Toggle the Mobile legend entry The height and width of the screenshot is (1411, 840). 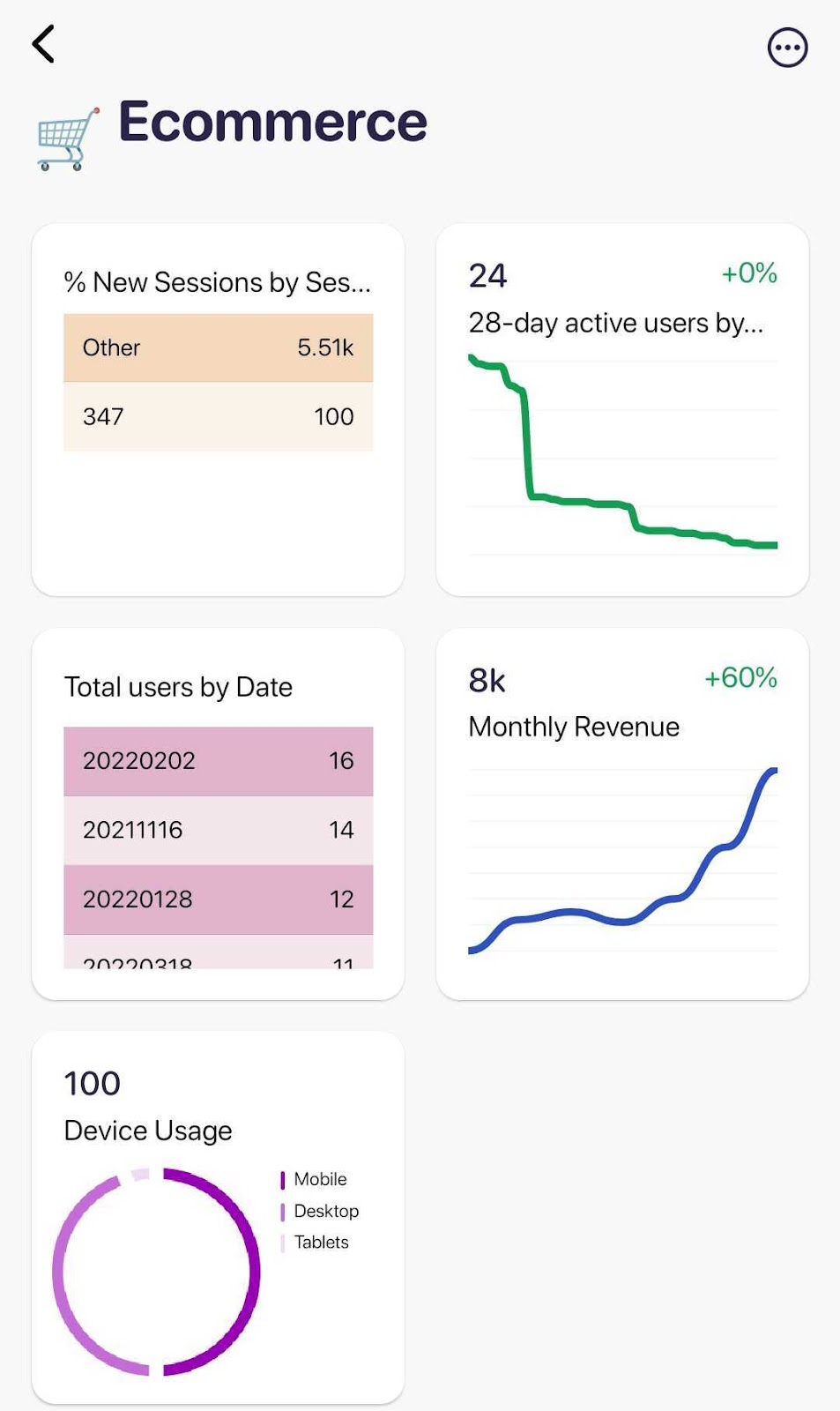coord(314,1179)
